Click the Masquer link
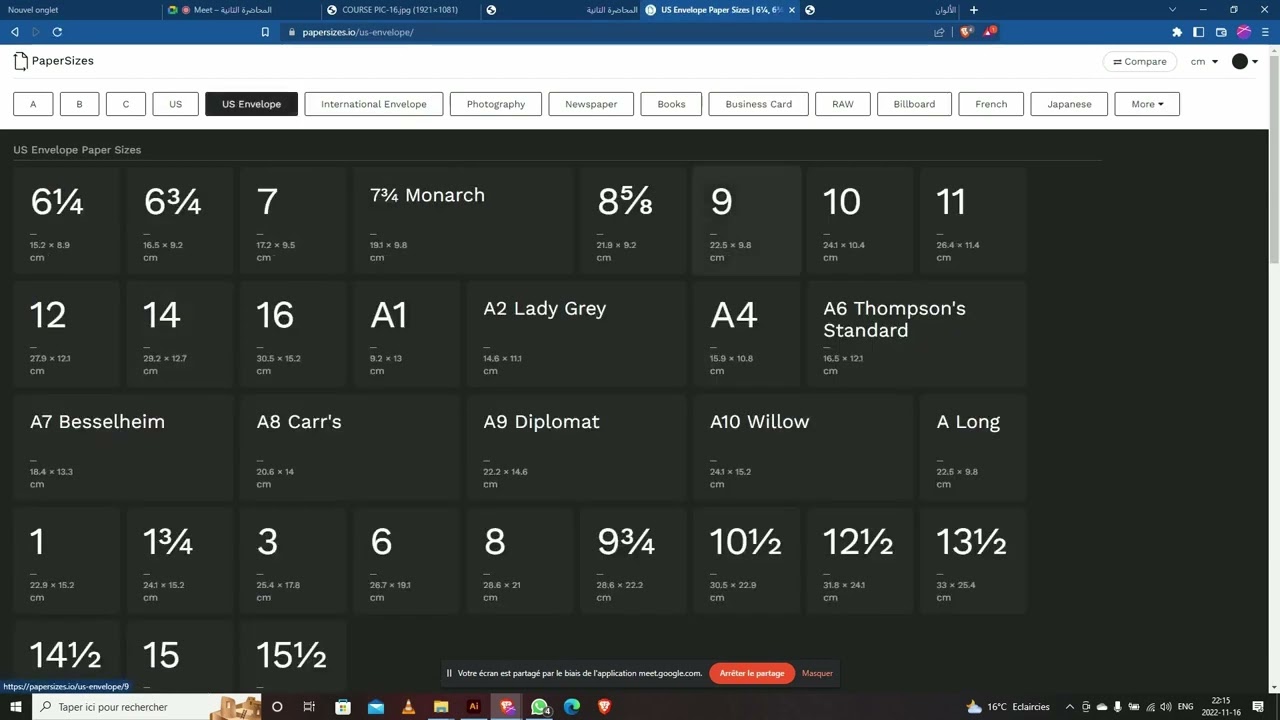This screenshot has height=720, width=1280. click(817, 673)
